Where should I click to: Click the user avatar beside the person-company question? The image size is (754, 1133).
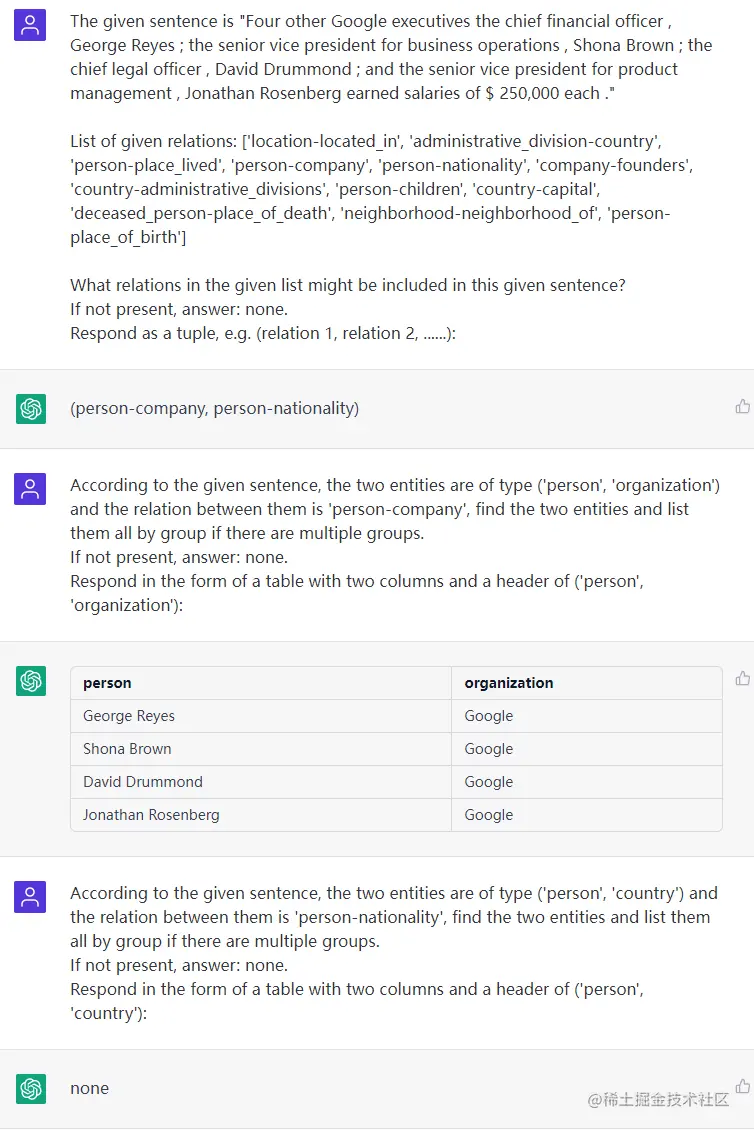pyautogui.click(x=30, y=489)
